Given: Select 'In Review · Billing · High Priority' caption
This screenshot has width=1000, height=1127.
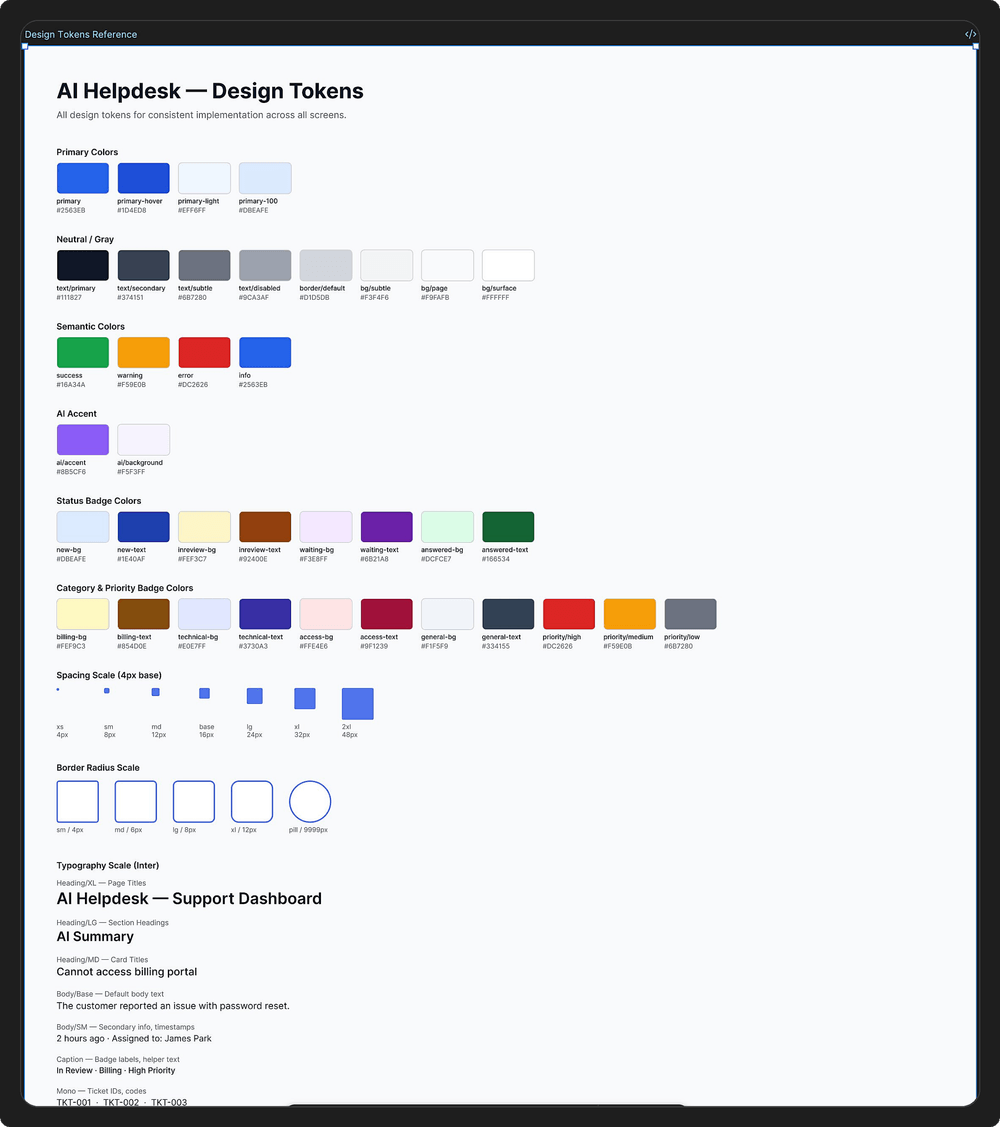Looking at the screenshot, I should 116,1070.
